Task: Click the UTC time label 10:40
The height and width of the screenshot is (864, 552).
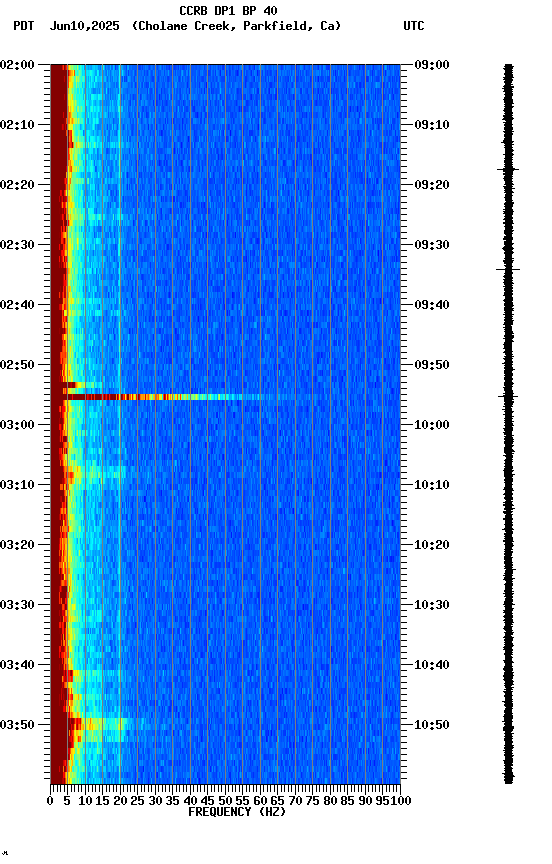Action: point(432,666)
